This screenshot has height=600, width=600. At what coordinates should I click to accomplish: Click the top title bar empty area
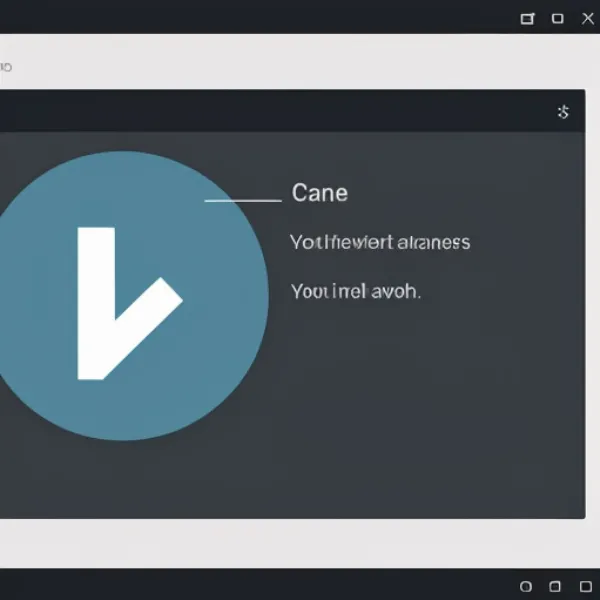point(250,17)
